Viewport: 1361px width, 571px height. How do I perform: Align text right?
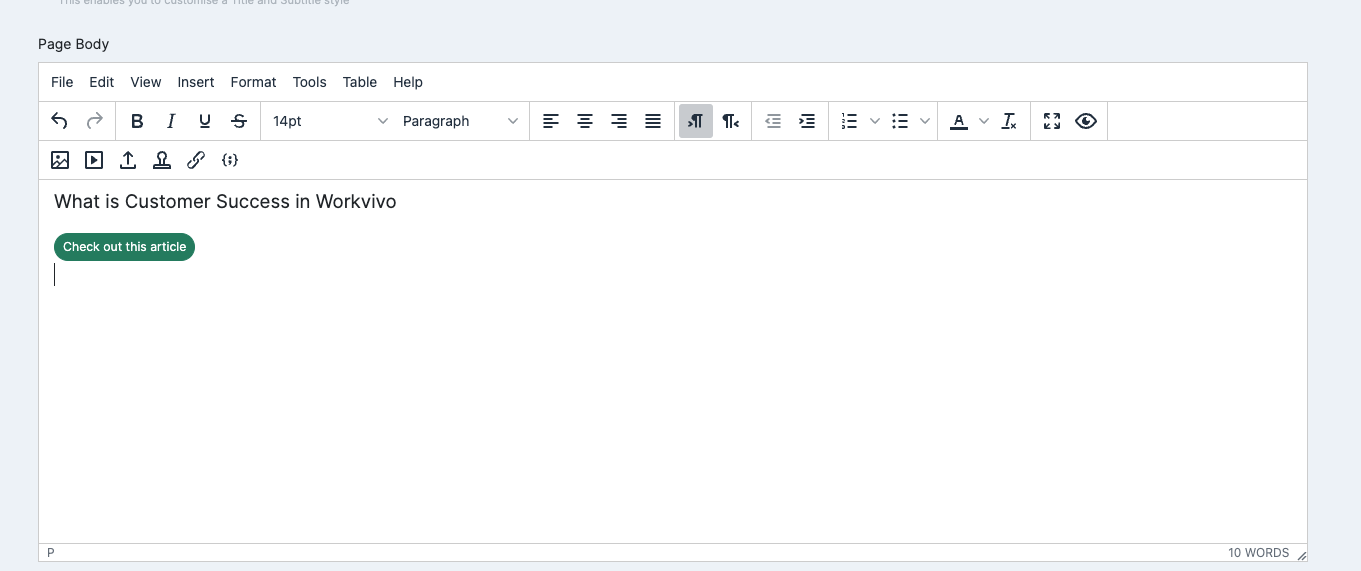coord(619,121)
